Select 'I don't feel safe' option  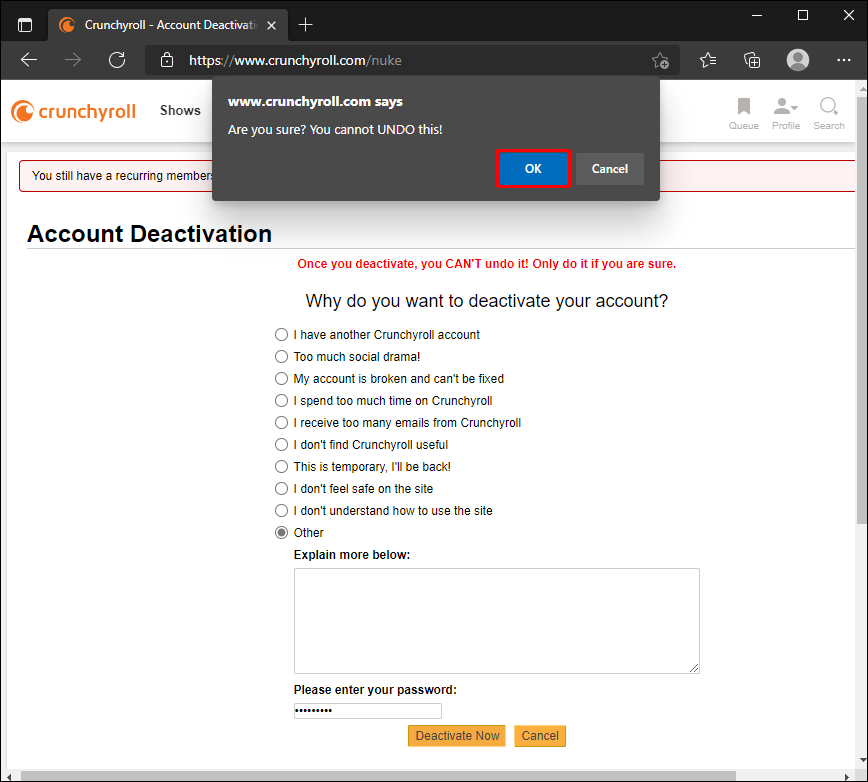click(x=281, y=489)
